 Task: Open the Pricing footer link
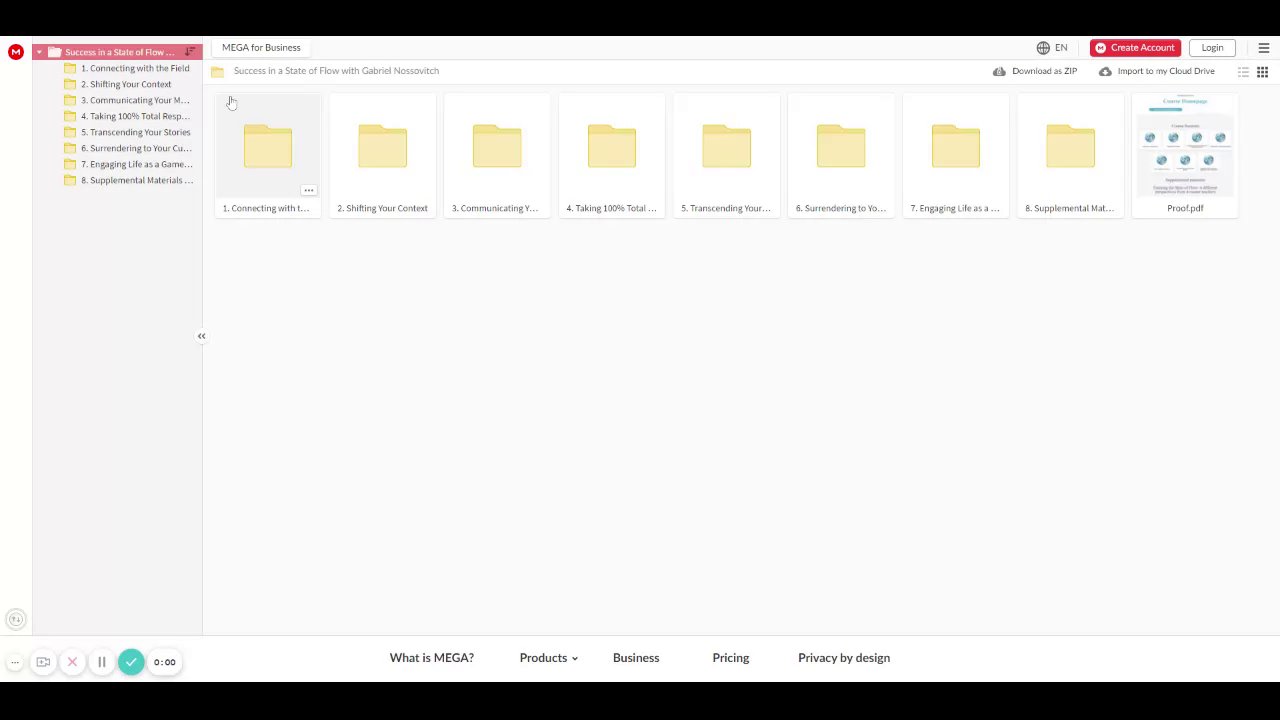731,658
